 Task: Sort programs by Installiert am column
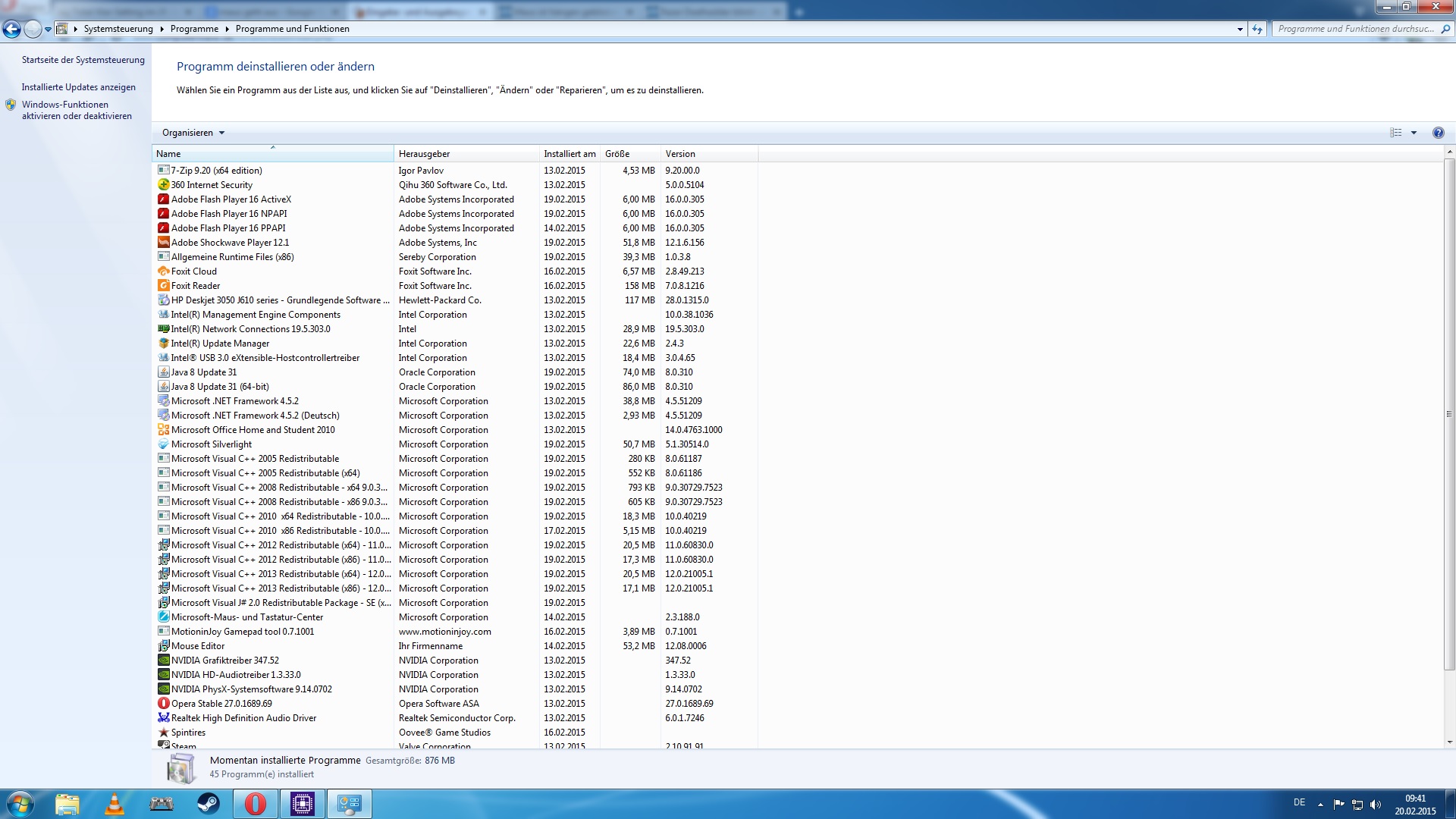point(570,154)
